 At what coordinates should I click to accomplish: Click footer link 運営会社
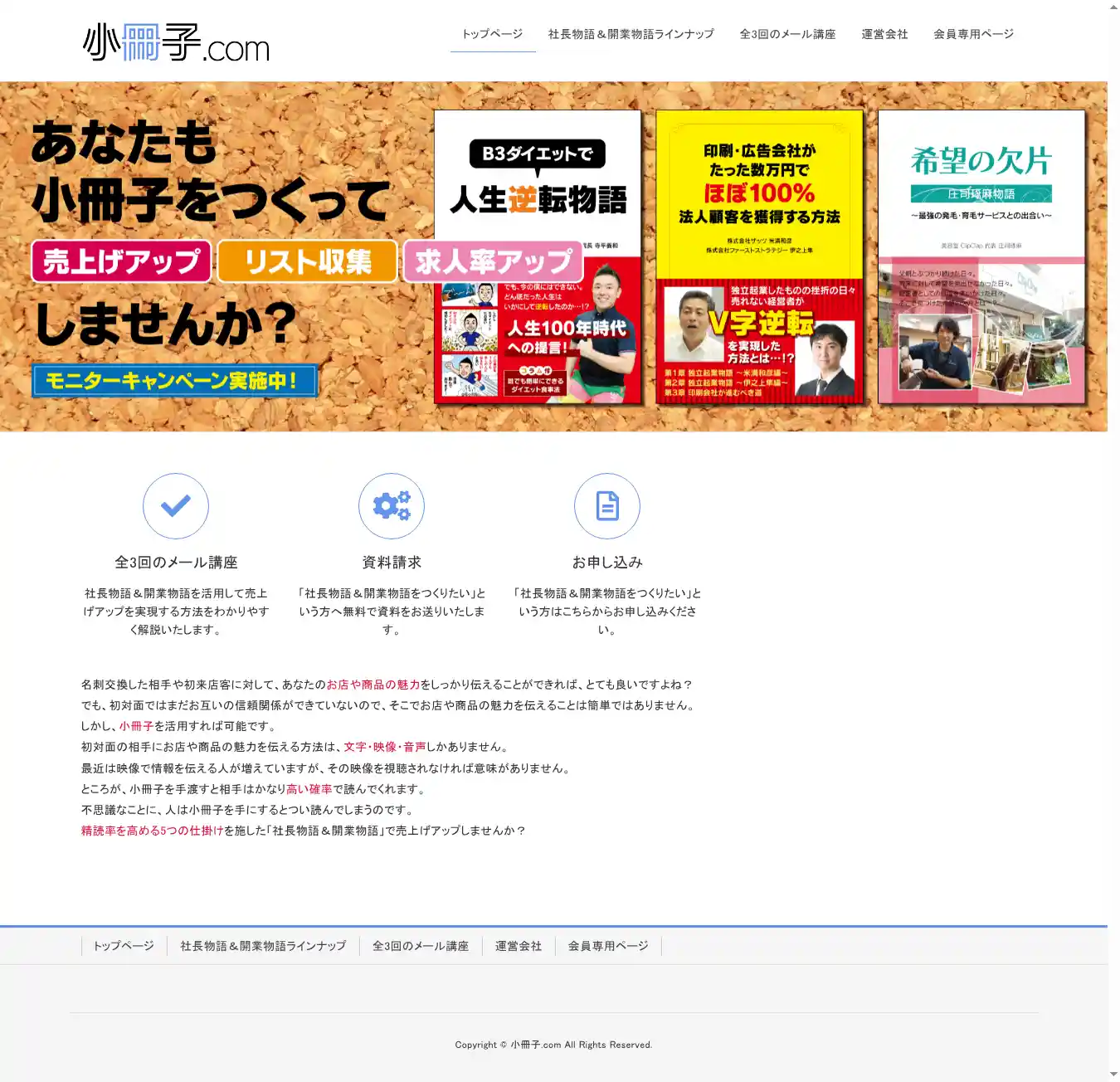(519, 946)
